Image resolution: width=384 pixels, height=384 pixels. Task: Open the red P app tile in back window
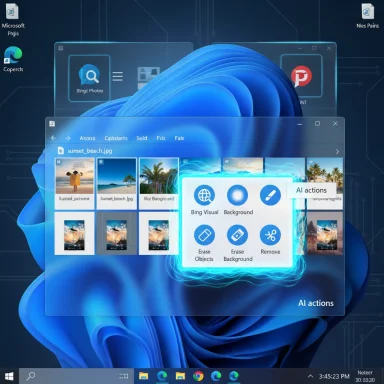[x=301, y=76]
